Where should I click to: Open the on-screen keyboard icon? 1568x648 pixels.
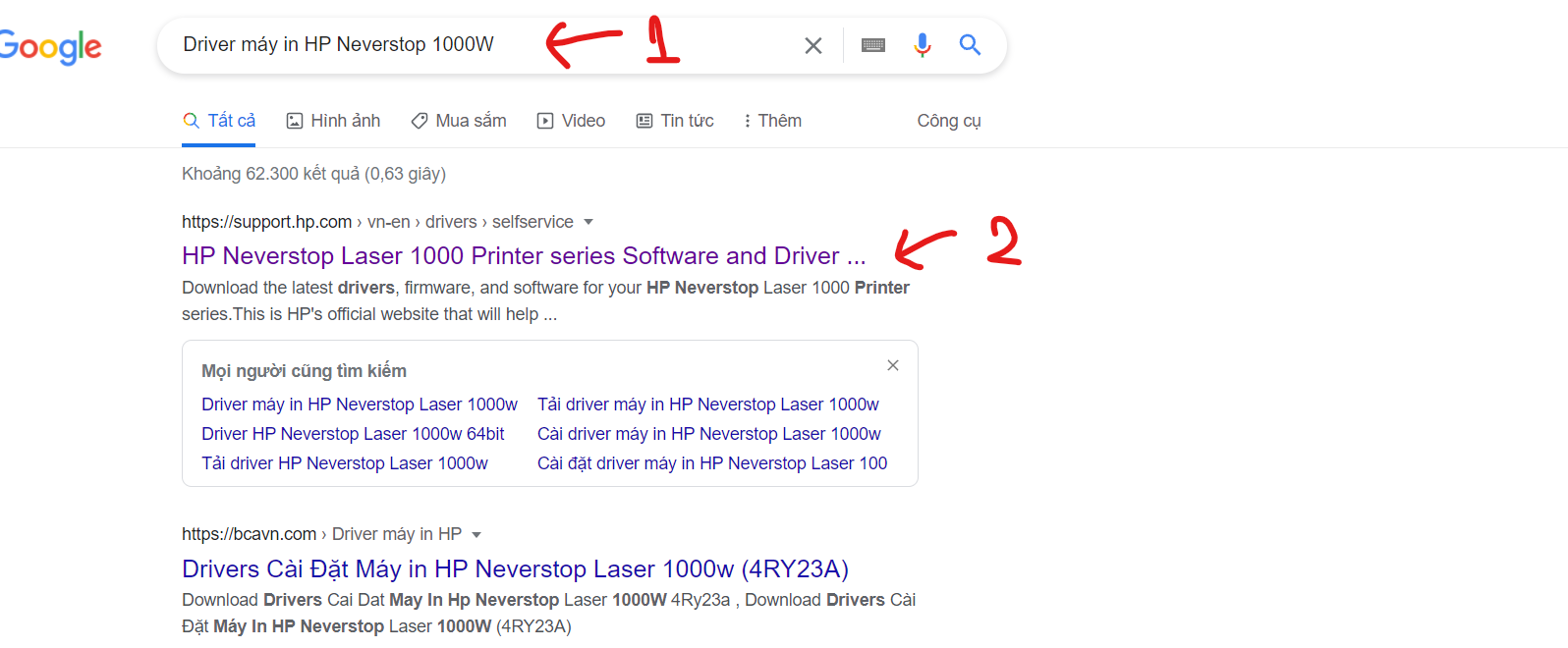pos(873,45)
